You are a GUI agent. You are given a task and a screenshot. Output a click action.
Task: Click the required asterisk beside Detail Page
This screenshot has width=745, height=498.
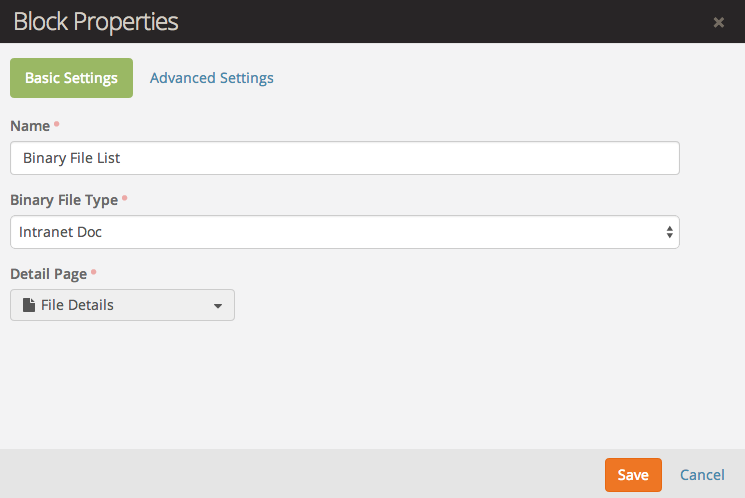[x=94, y=273]
